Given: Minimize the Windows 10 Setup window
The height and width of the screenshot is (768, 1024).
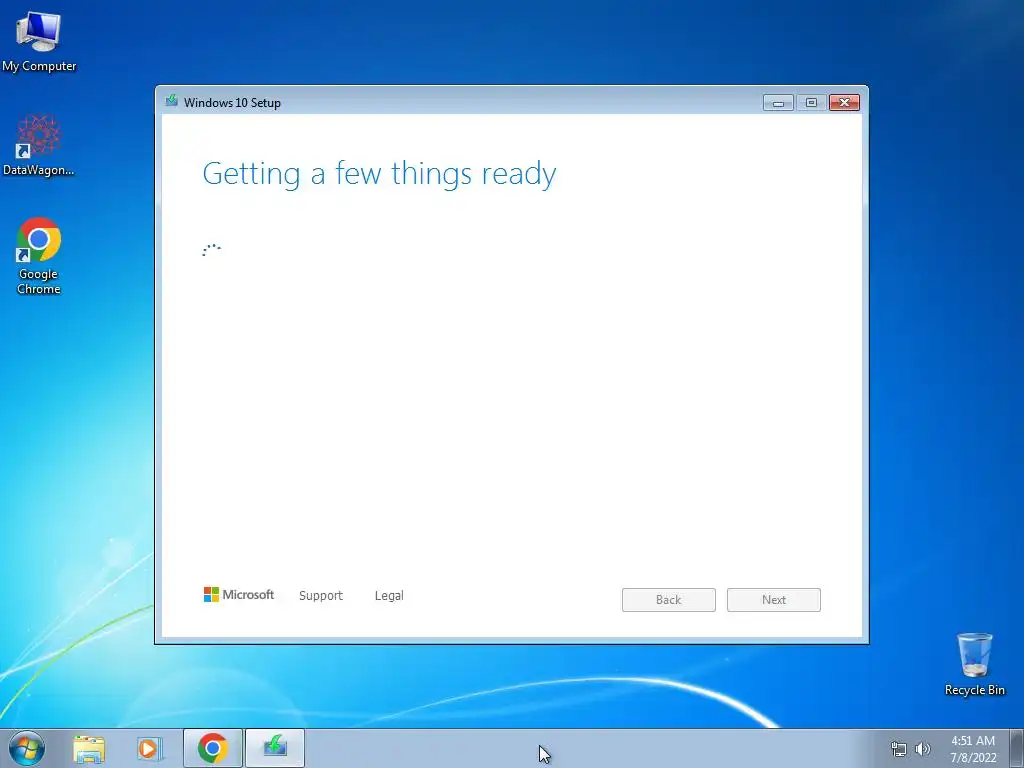Looking at the screenshot, I should pyautogui.click(x=778, y=103).
